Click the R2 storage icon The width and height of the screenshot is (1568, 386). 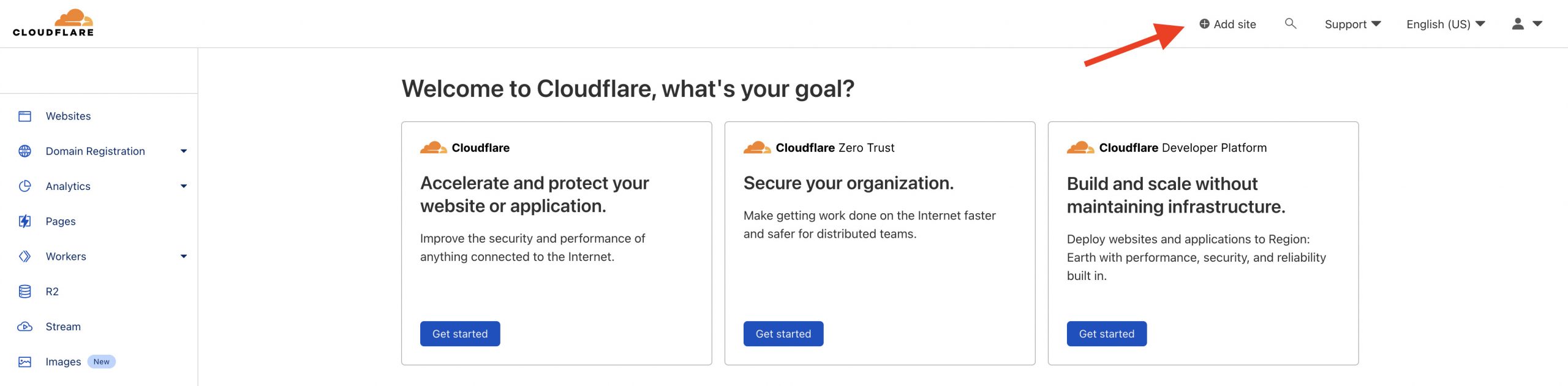(x=26, y=291)
